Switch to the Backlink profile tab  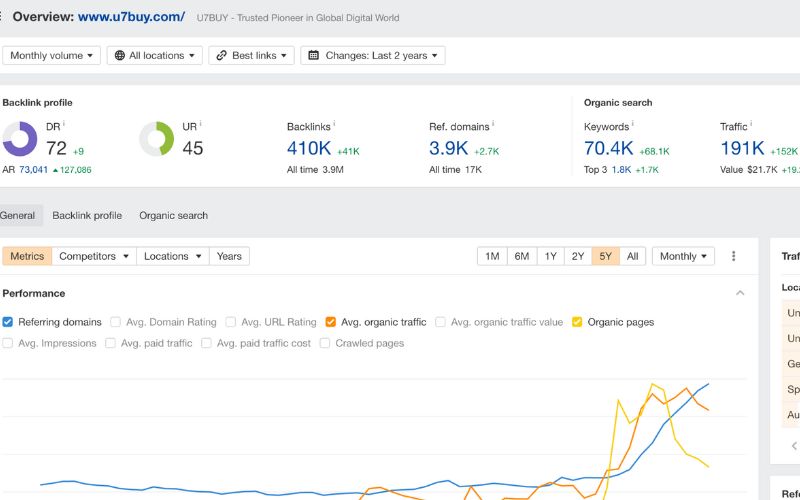87,215
